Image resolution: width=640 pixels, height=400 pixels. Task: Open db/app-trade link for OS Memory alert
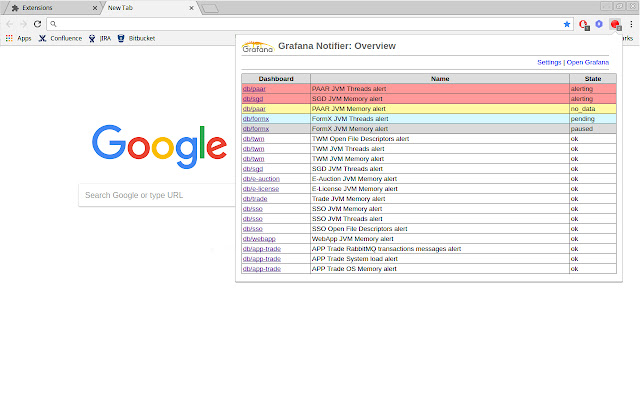tap(262, 269)
